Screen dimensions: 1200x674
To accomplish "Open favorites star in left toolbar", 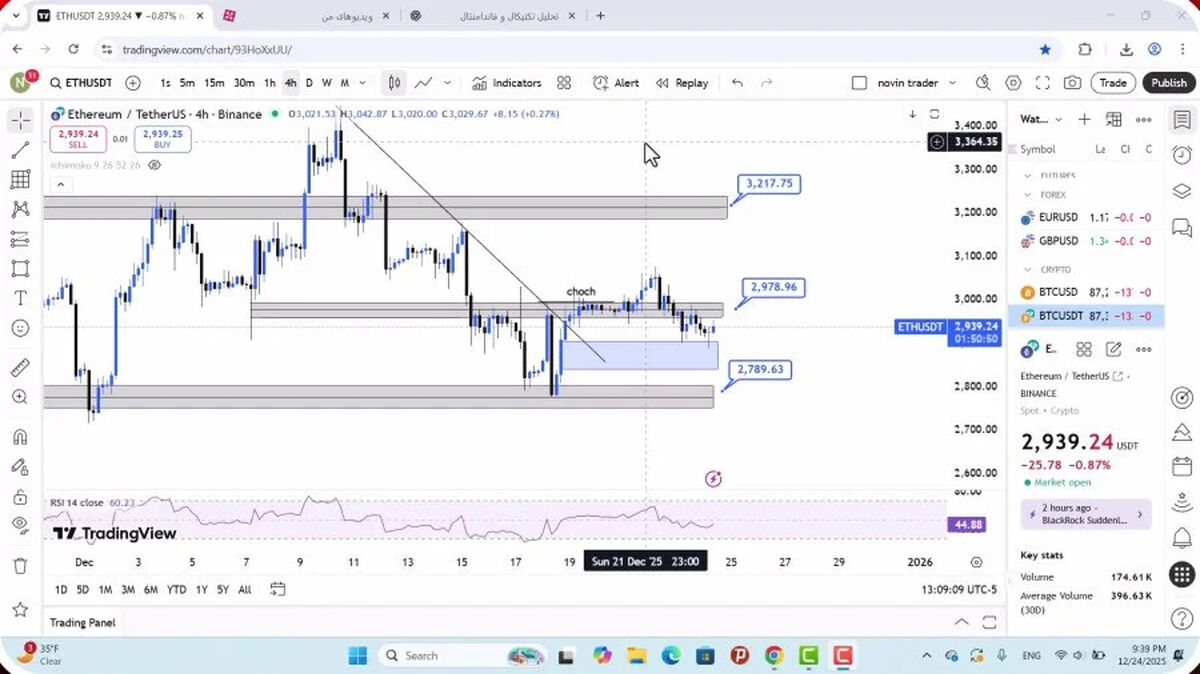I will (20, 609).
